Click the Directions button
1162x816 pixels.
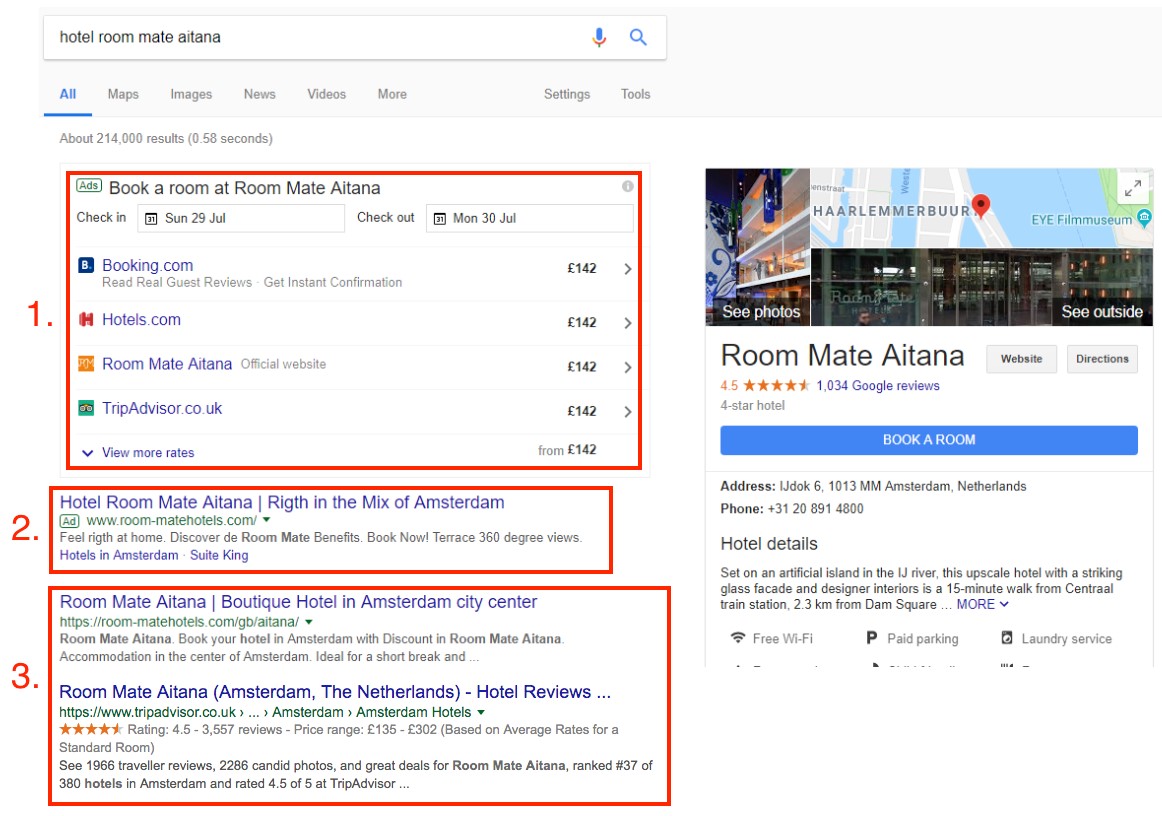click(1102, 359)
